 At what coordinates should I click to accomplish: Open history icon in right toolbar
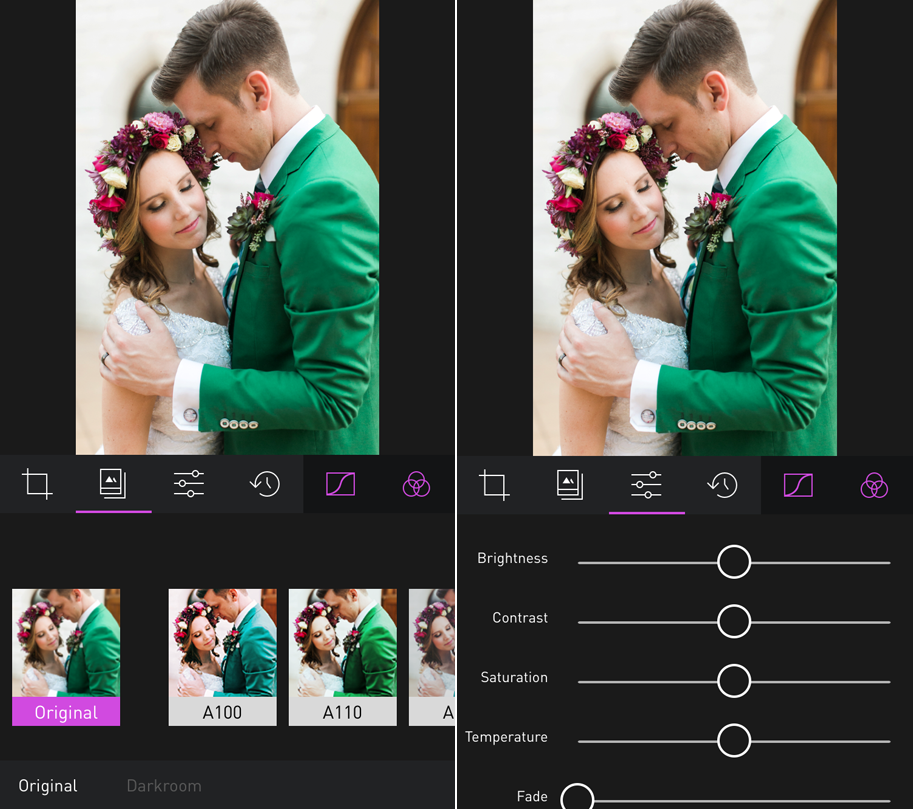point(722,485)
